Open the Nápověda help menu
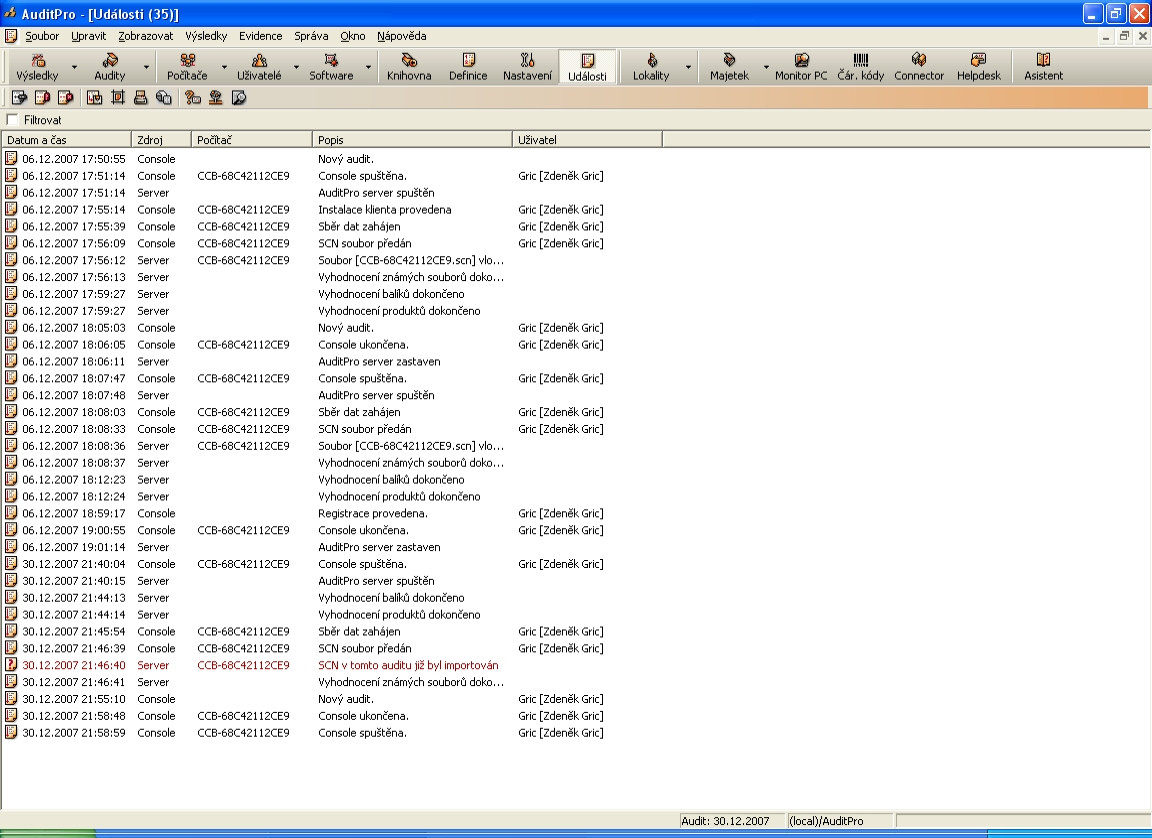Screen dimensions: 1152x838 tap(401, 36)
